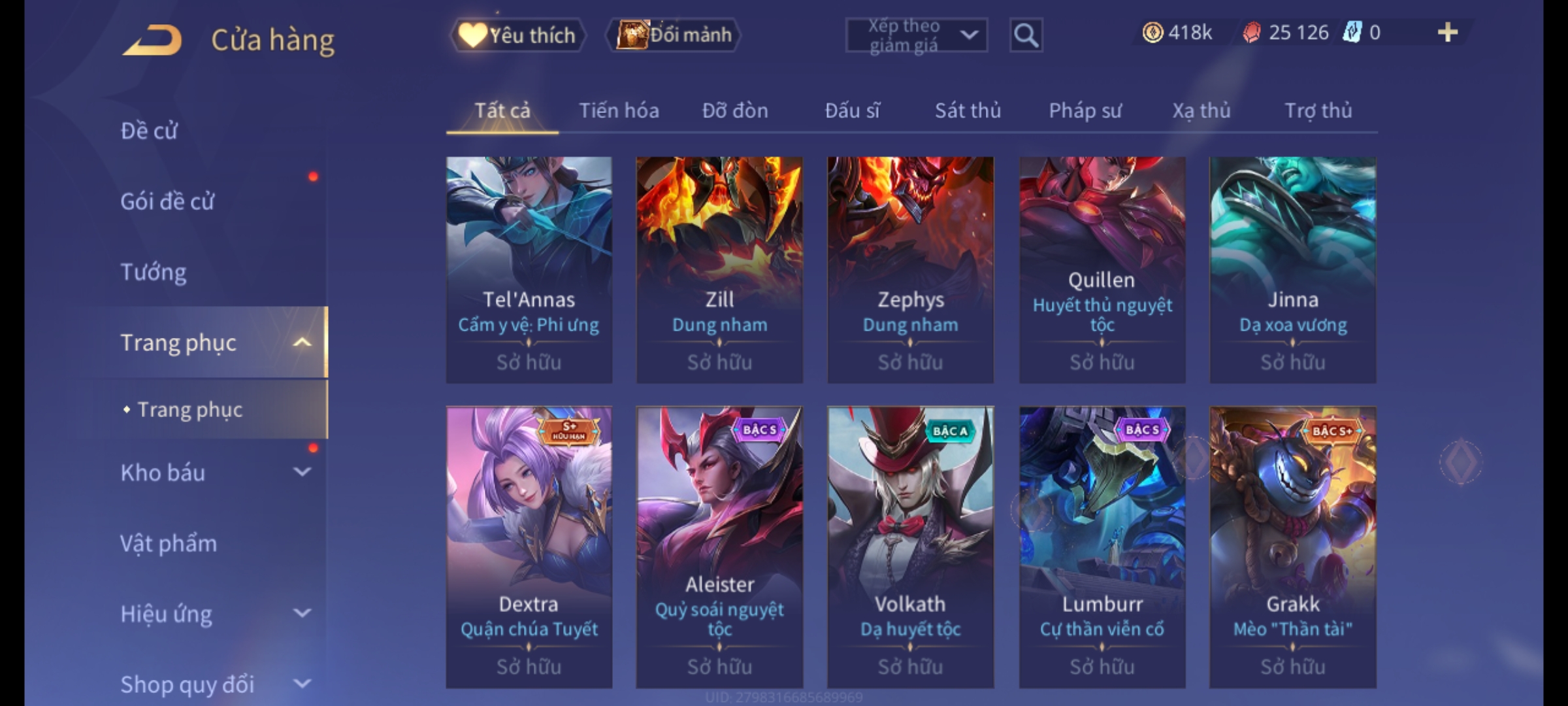The width and height of the screenshot is (1568, 706).
Task: Tap the blue voucher currency icon
Action: click(x=1352, y=32)
